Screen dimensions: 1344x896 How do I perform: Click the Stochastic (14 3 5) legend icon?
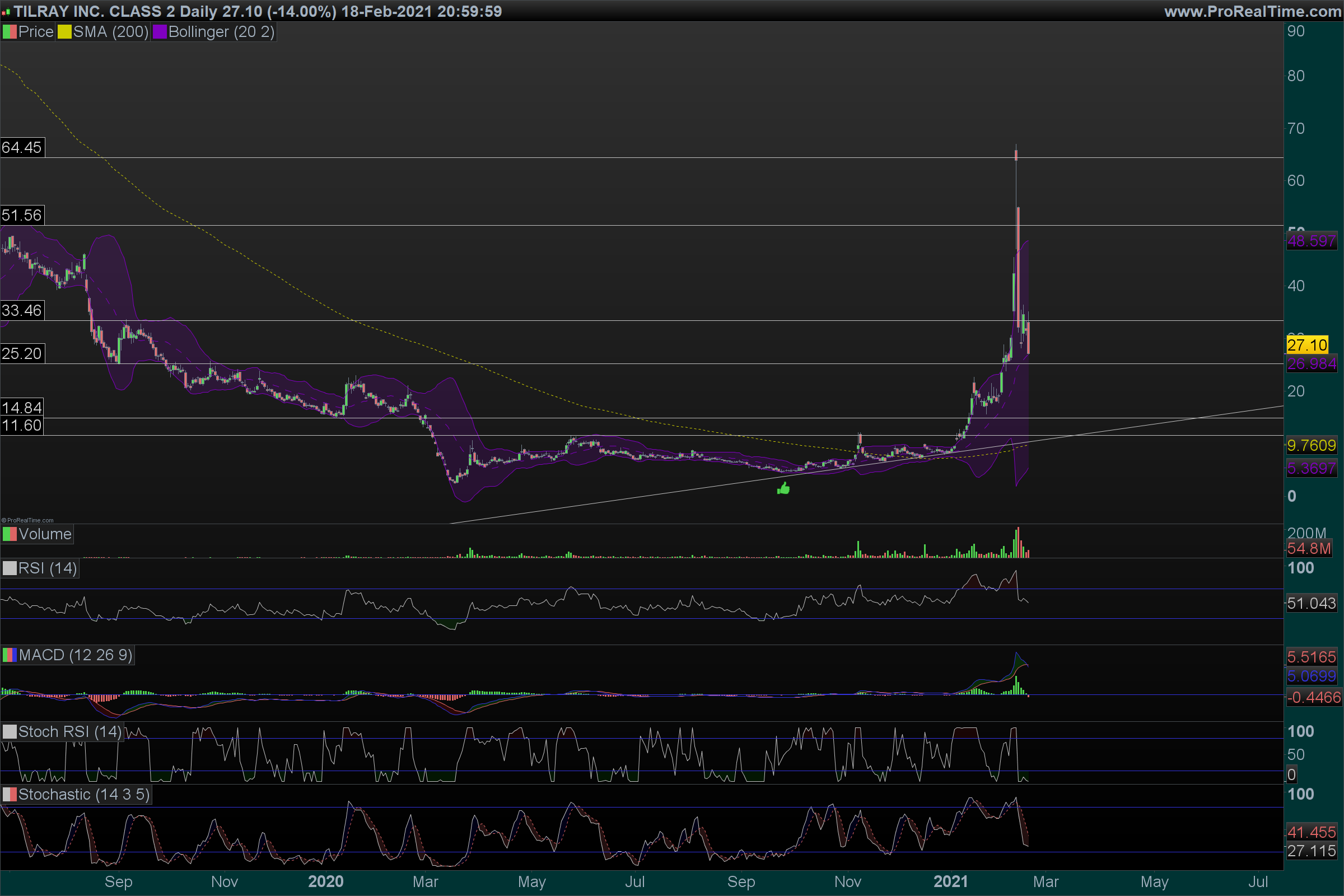click(x=10, y=794)
